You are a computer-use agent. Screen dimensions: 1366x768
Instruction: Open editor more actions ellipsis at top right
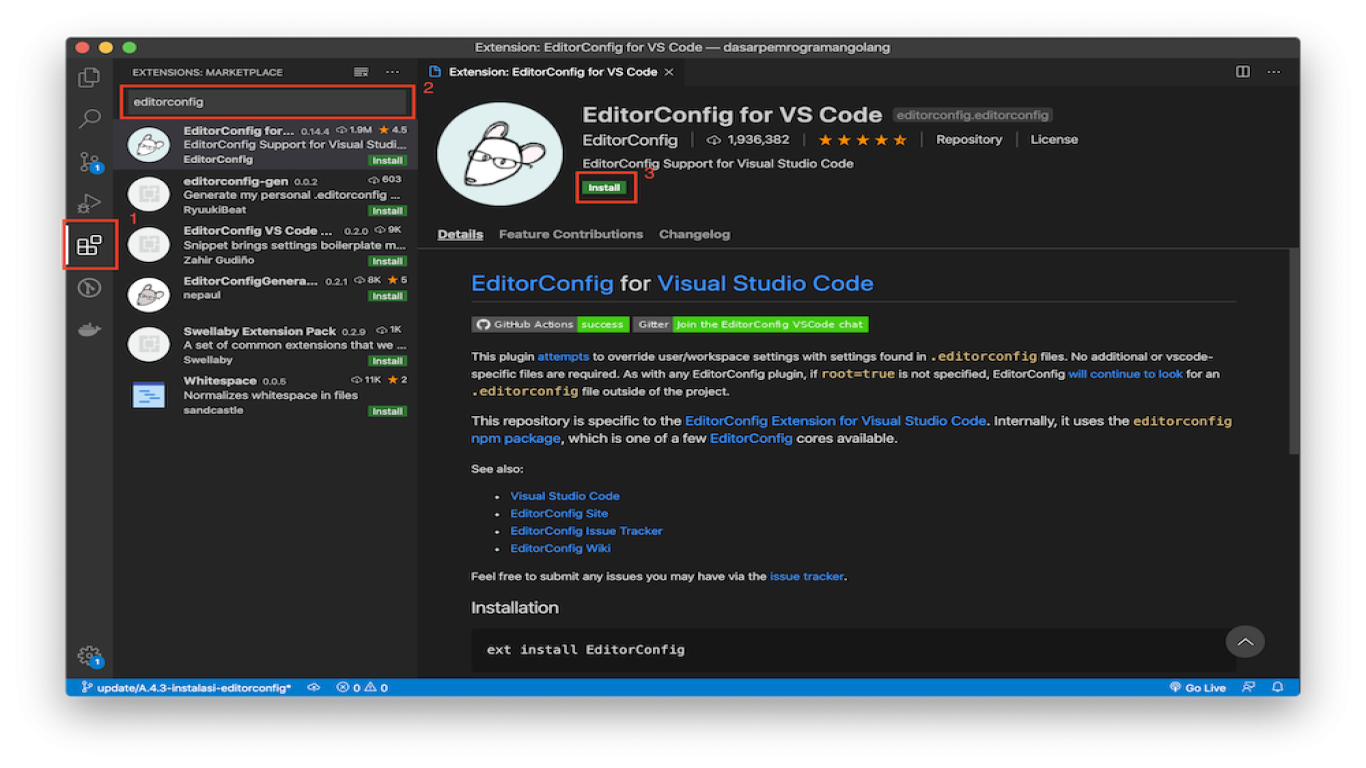point(1274,72)
